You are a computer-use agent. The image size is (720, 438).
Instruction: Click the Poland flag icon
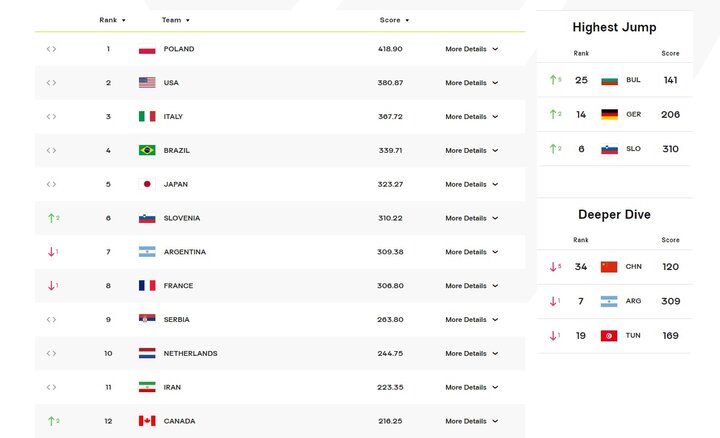[x=147, y=49]
